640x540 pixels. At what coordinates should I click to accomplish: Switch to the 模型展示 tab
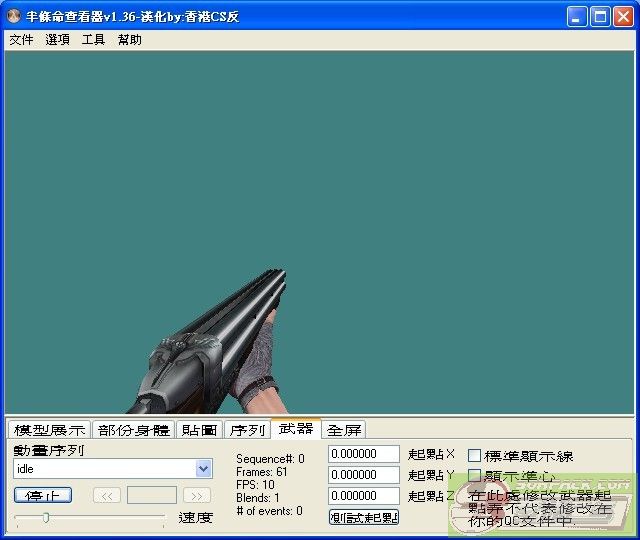click(x=49, y=430)
